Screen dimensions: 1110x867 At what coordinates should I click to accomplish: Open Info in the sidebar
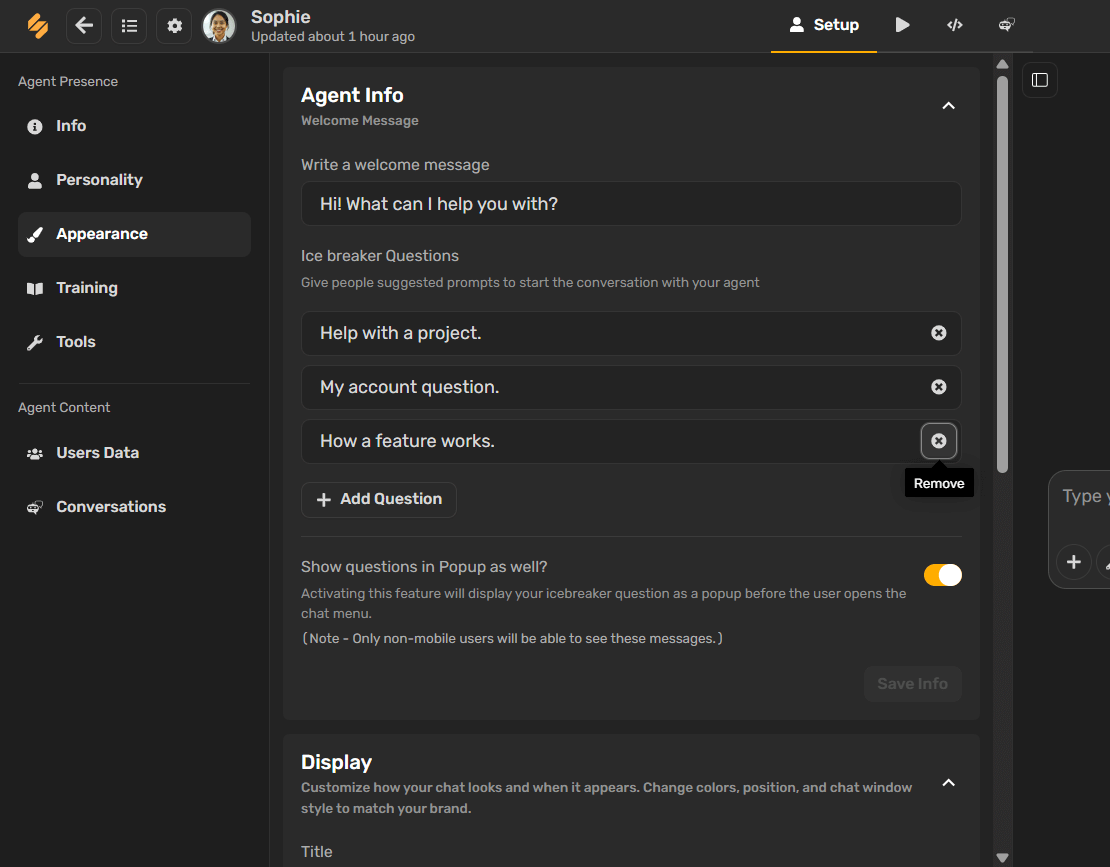tap(135, 126)
